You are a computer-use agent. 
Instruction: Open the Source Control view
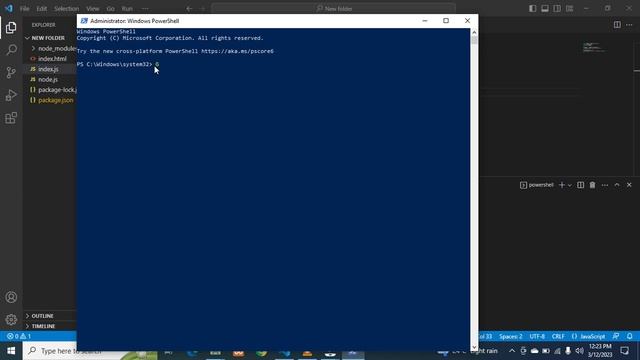(11, 73)
